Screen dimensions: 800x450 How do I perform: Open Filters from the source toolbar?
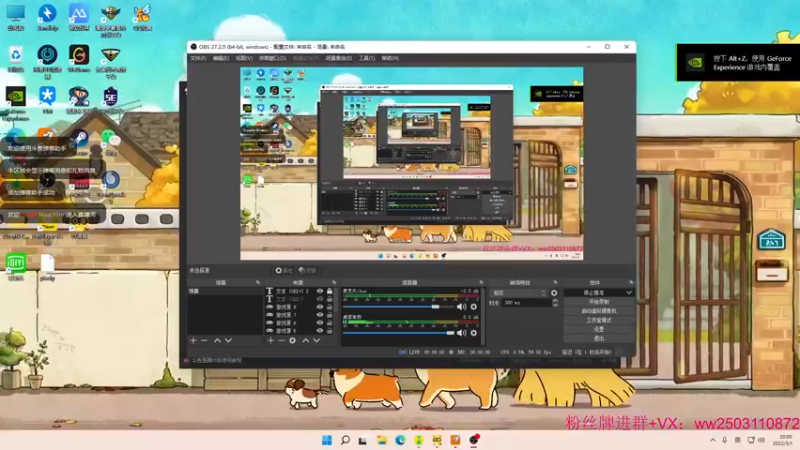pyautogui.click(x=308, y=270)
